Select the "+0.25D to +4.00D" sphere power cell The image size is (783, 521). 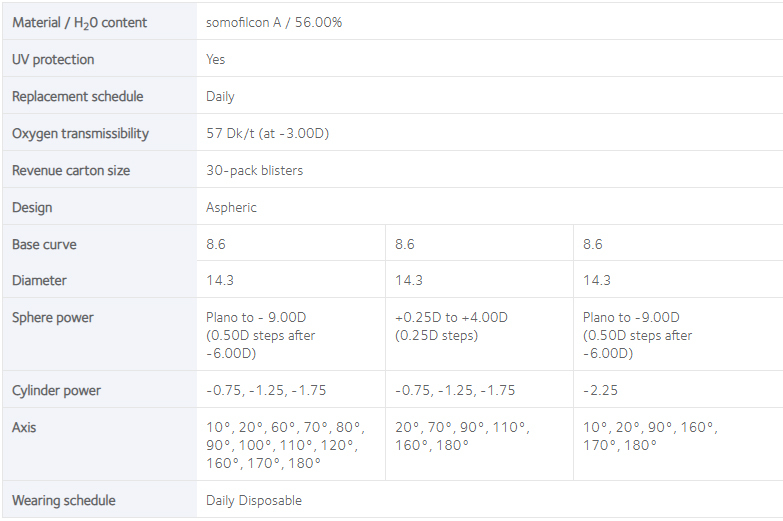[451, 326]
